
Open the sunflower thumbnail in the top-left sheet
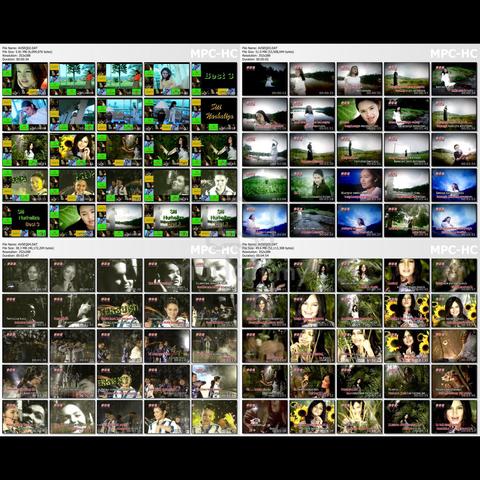(72, 150)
